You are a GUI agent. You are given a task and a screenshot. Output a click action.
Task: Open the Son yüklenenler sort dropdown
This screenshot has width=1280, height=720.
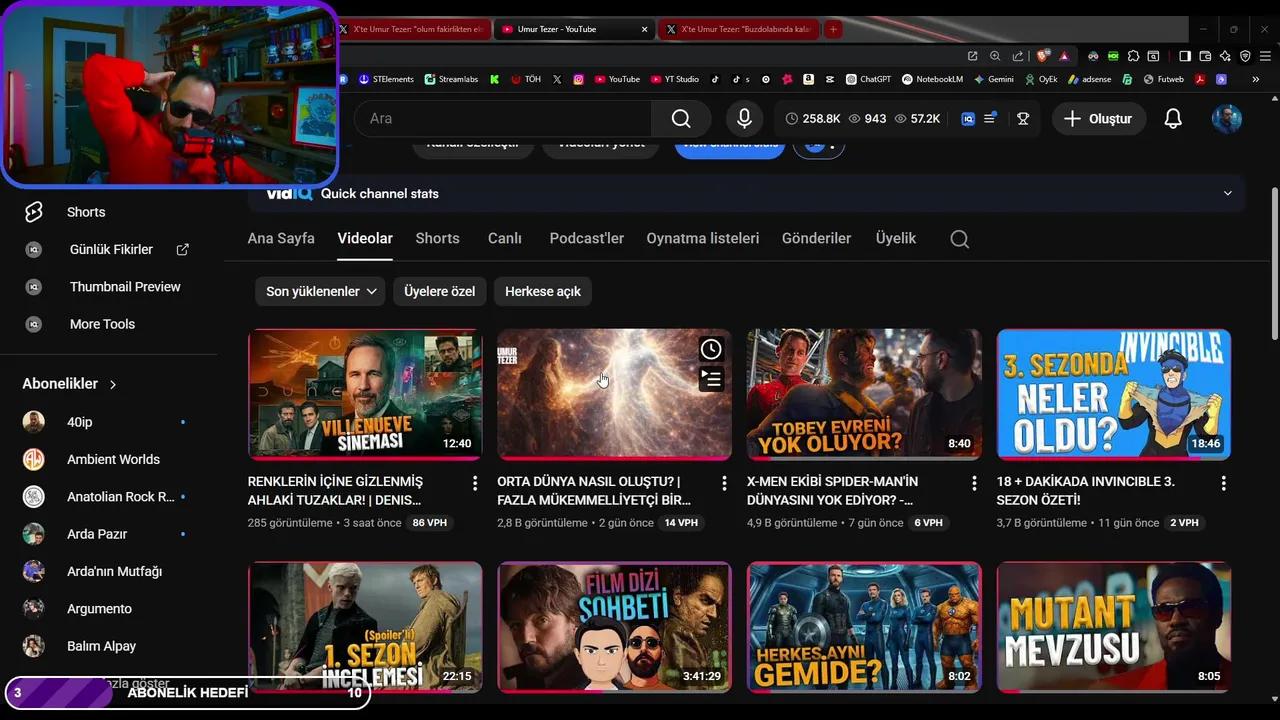320,291
